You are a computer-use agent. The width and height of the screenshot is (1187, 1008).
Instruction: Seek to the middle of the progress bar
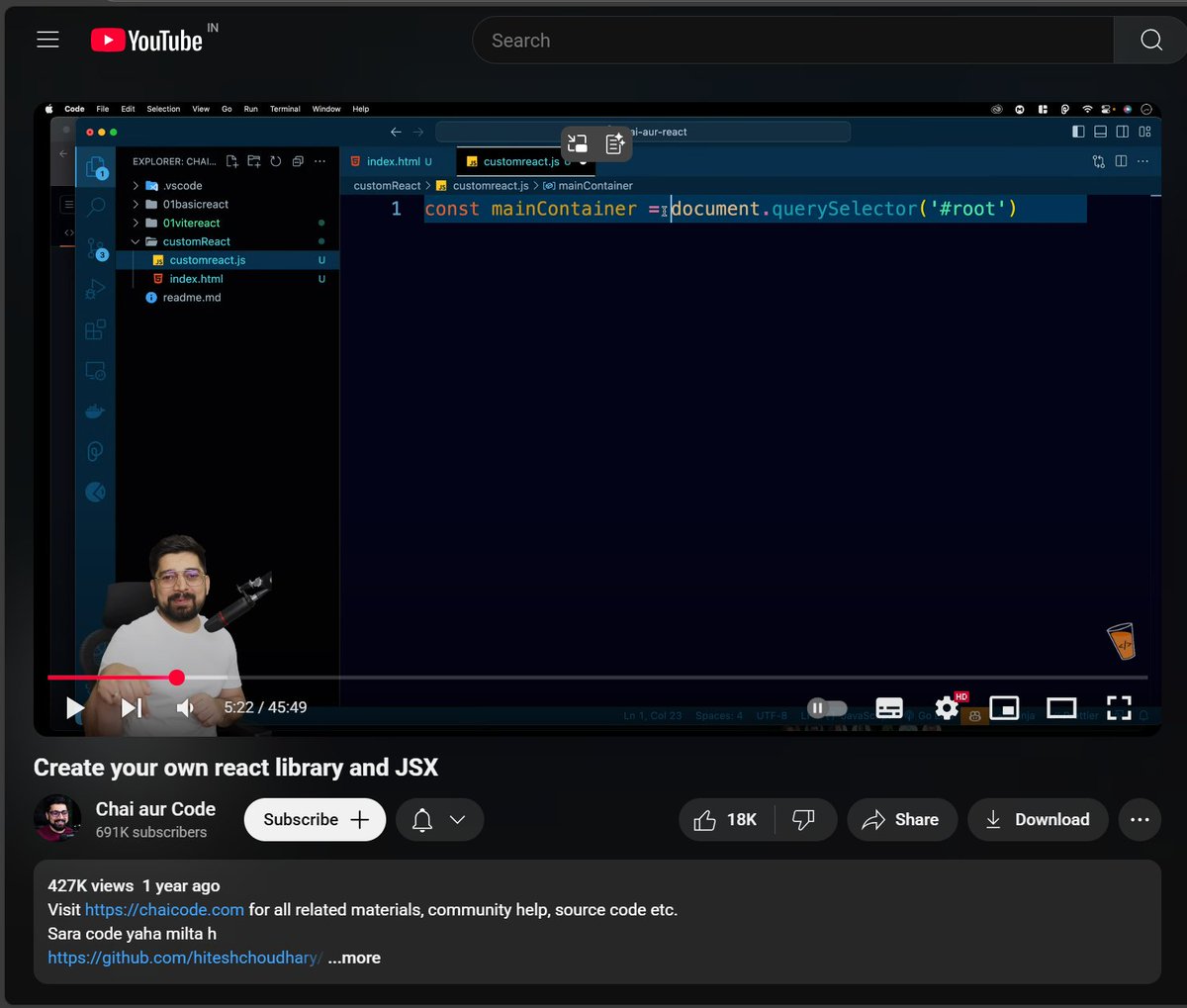[x=597, y=678]
